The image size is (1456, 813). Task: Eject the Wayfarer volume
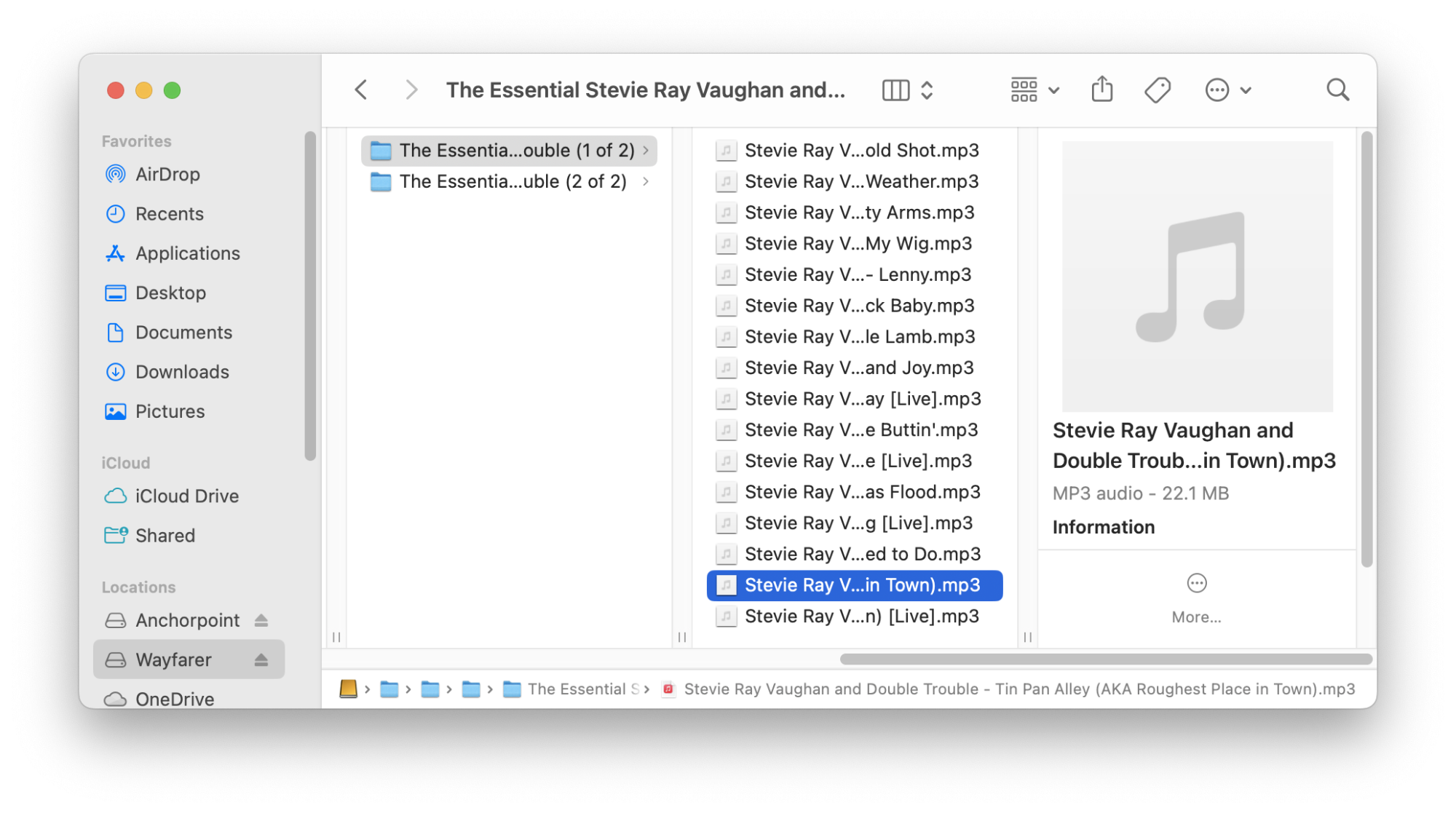261,659
